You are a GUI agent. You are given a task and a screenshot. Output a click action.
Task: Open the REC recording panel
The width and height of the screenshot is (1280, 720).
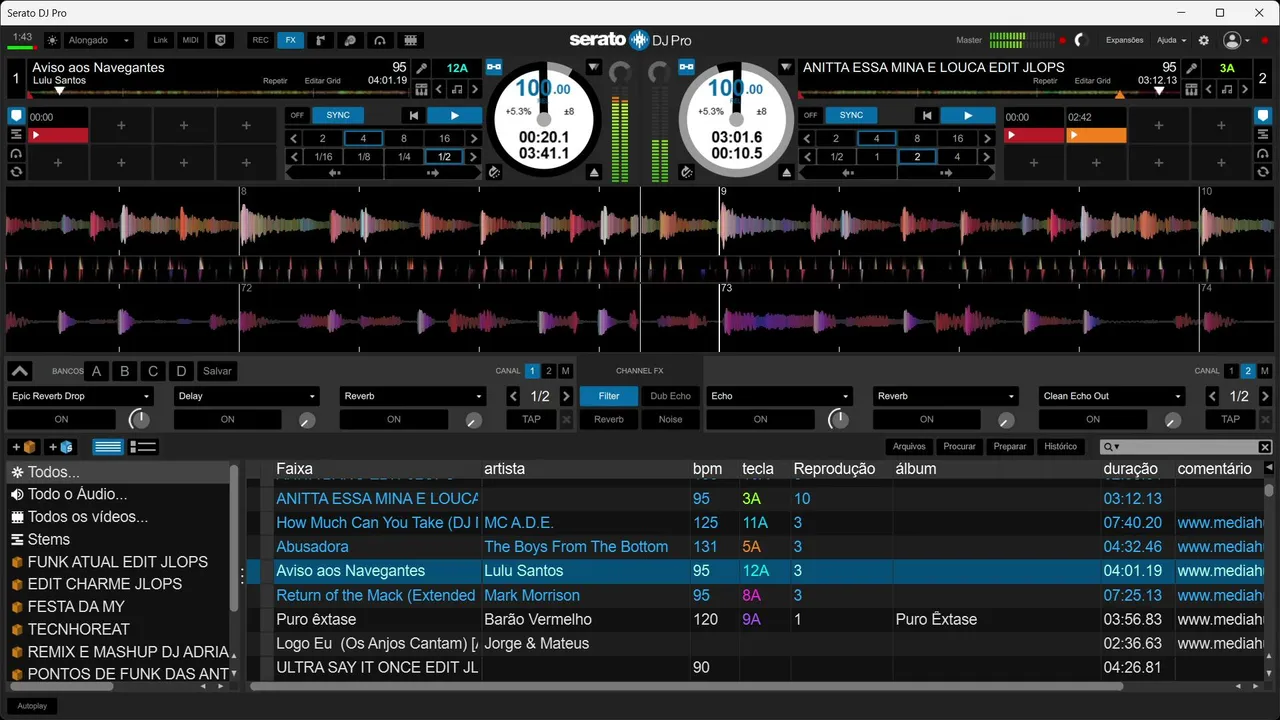(261, 40)
